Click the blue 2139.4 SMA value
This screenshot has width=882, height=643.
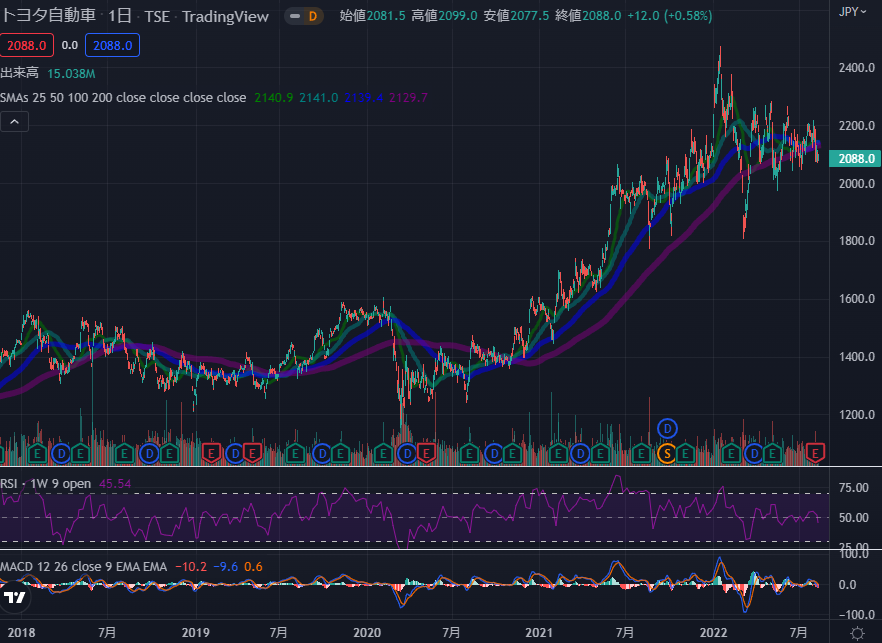point(363,98)
